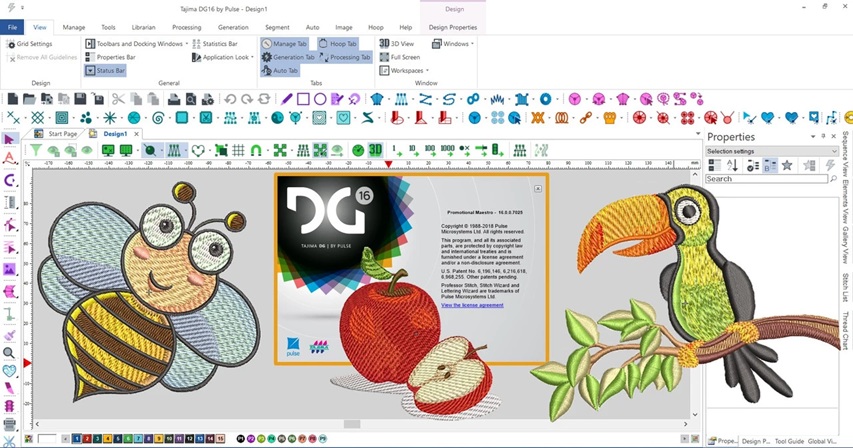The image size is (853, 448).
Task: Click the 3D view icon in design toolbar
Action: click(x=375, y=150)
